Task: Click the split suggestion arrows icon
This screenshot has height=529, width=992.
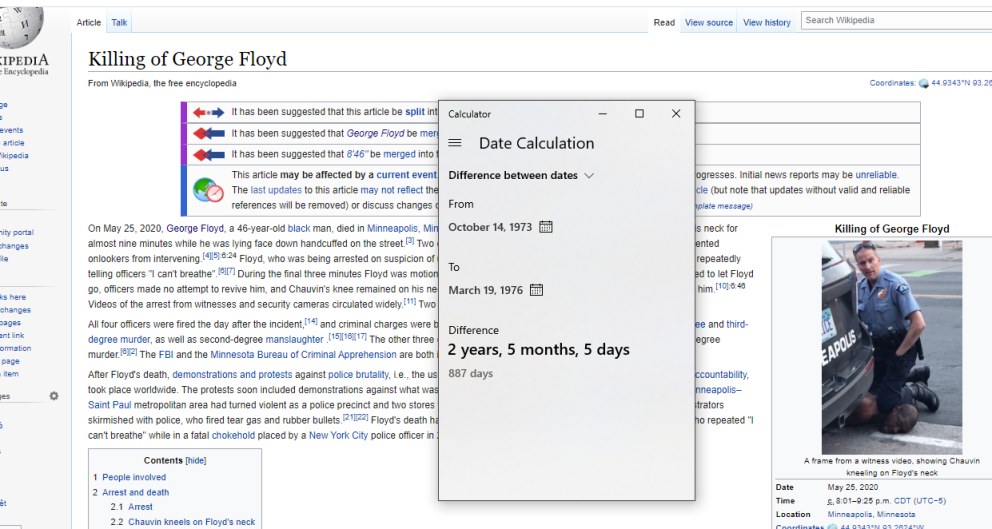Action: 208,113
